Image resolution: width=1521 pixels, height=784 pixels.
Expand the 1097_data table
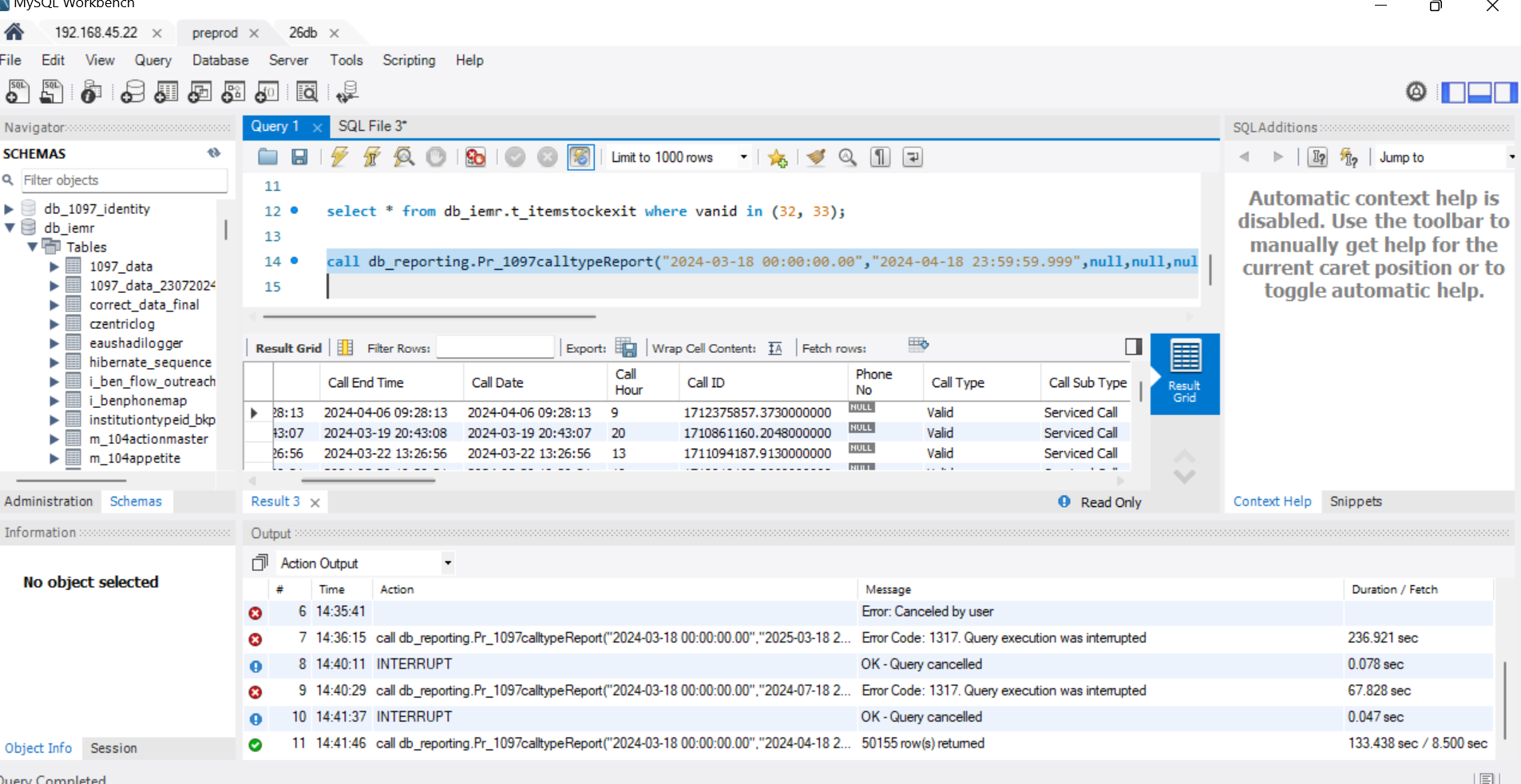click(54, 267)
